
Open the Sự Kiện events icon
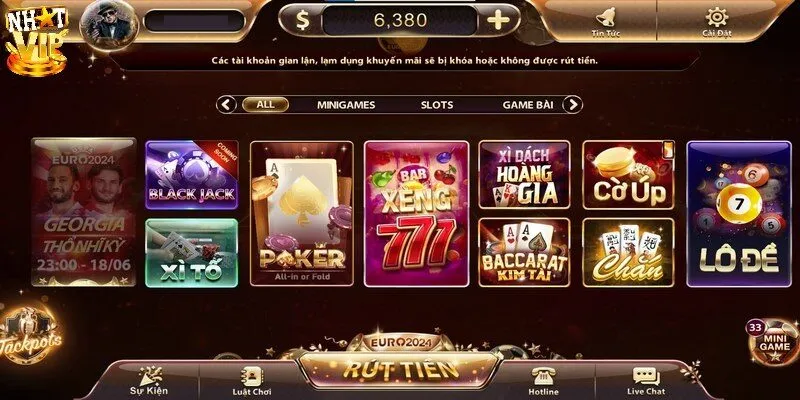tap(149, 381)
